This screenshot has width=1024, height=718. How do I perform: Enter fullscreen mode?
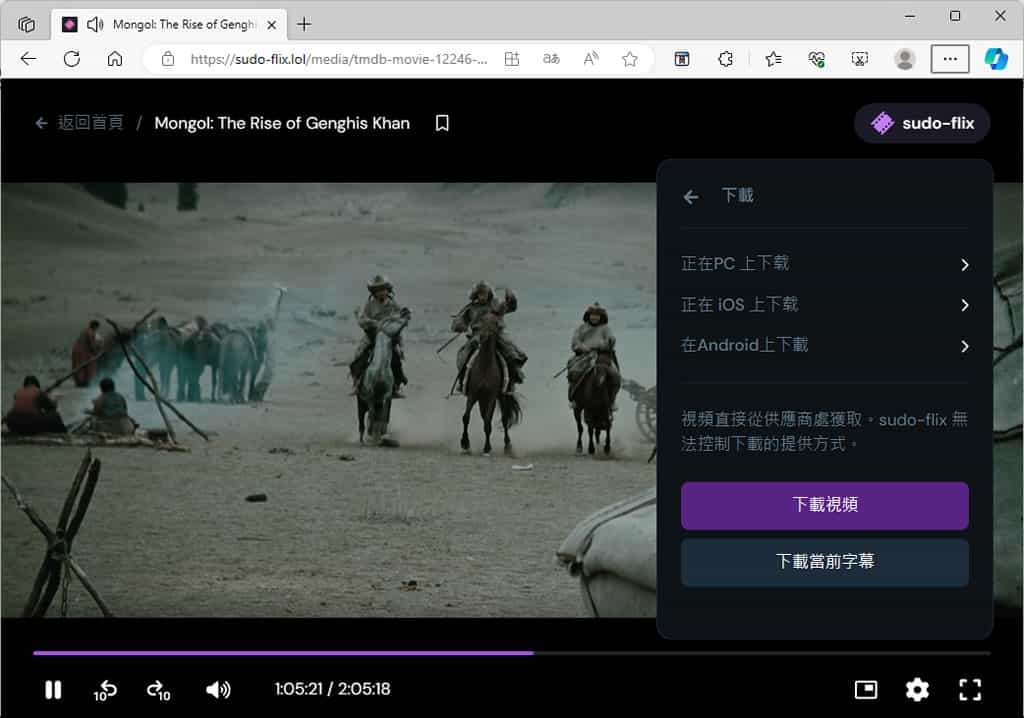[x=970, y=689]
